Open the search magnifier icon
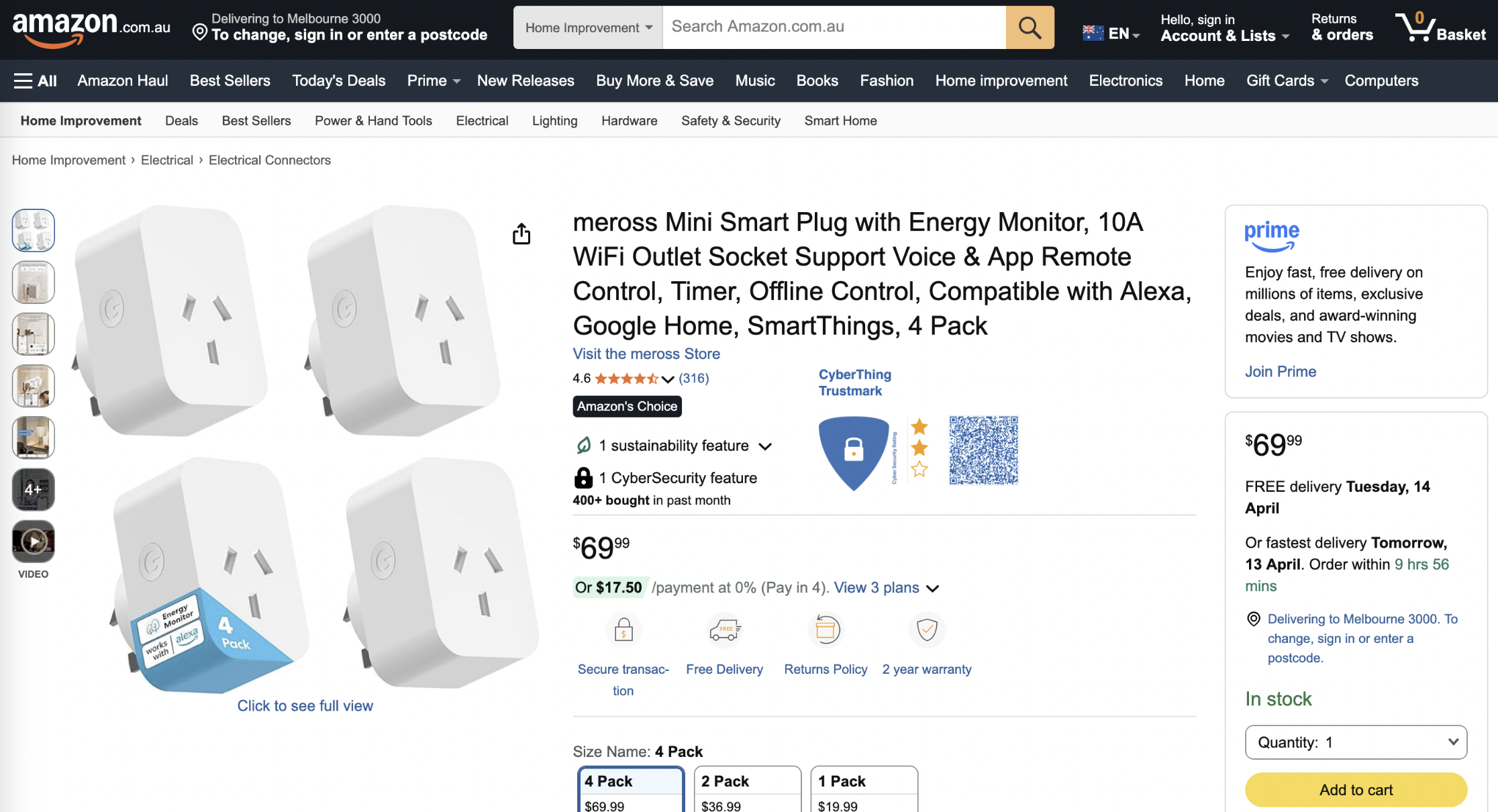 click(1029, 27)
